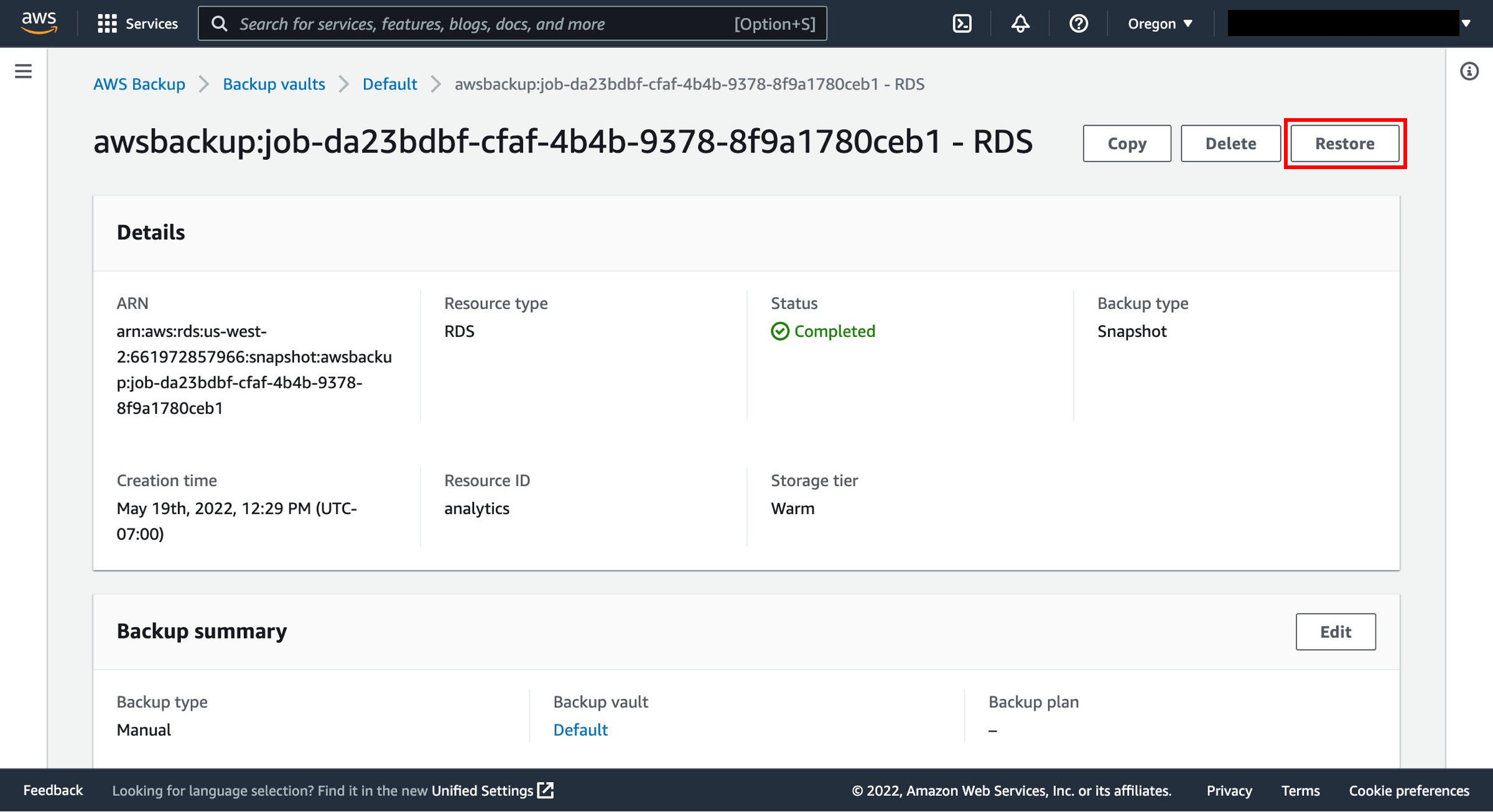This screenshot has height=812, width=1493.
Task: Edit the Backup summary
Action: tap(1335, 632)
